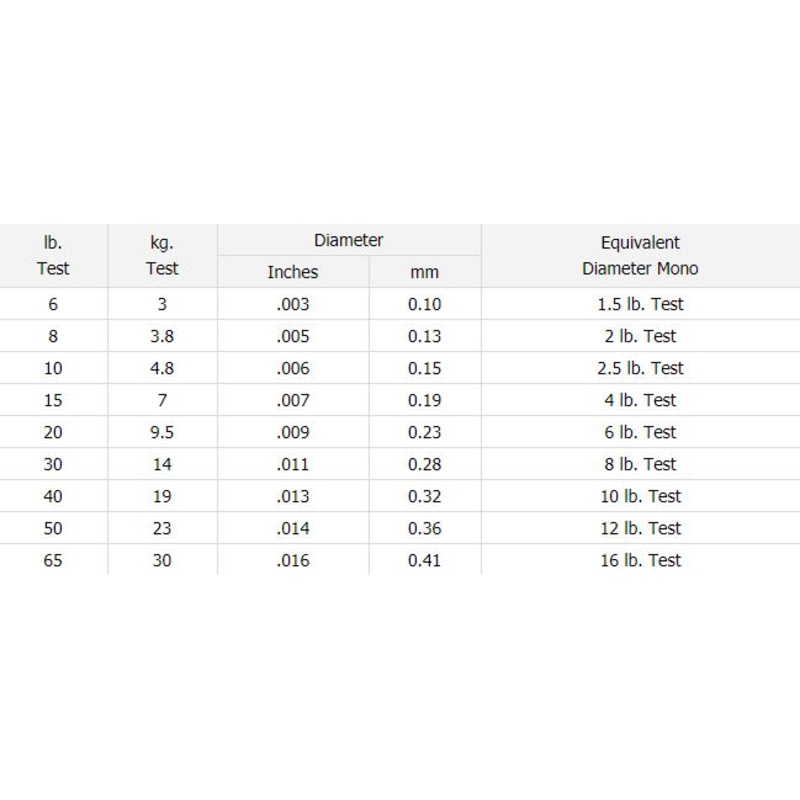Click the '2.5 lb. Test' cell
The height and width of the screenshot is (800, 800).
tap(640, 368)
